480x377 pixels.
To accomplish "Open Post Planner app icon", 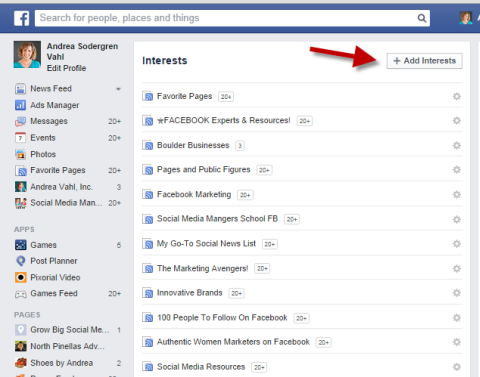I will tap(20, 261).
